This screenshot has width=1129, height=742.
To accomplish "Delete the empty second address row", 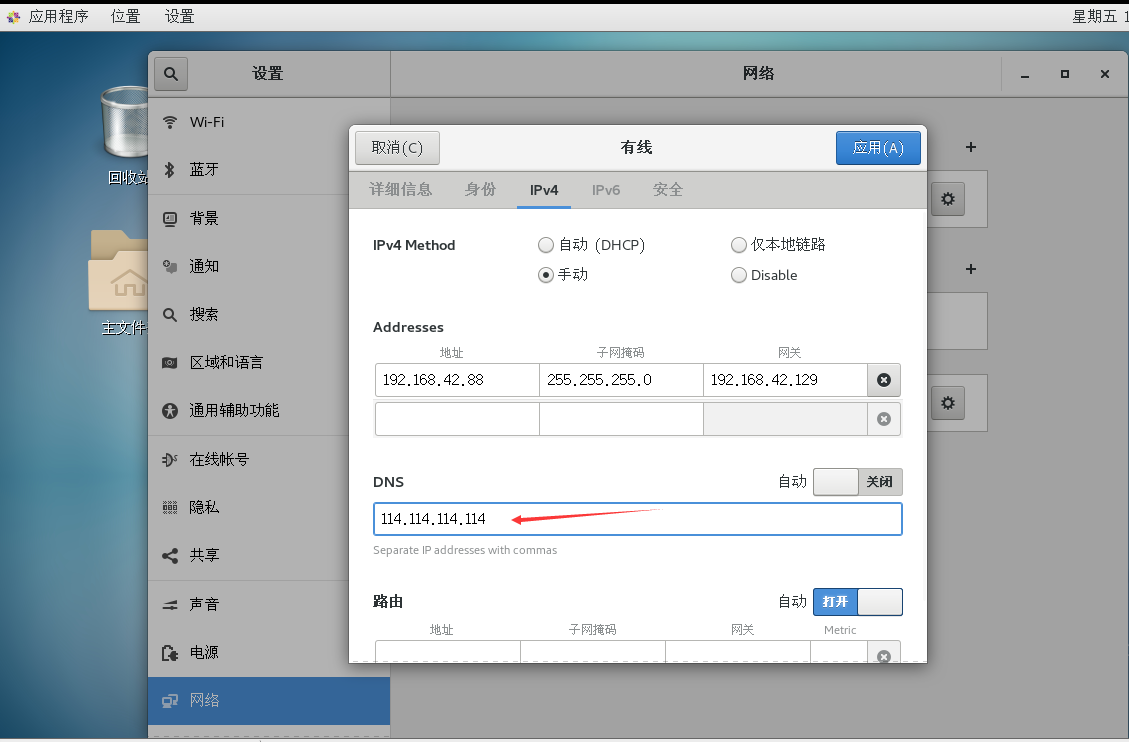I will point(884,419).
